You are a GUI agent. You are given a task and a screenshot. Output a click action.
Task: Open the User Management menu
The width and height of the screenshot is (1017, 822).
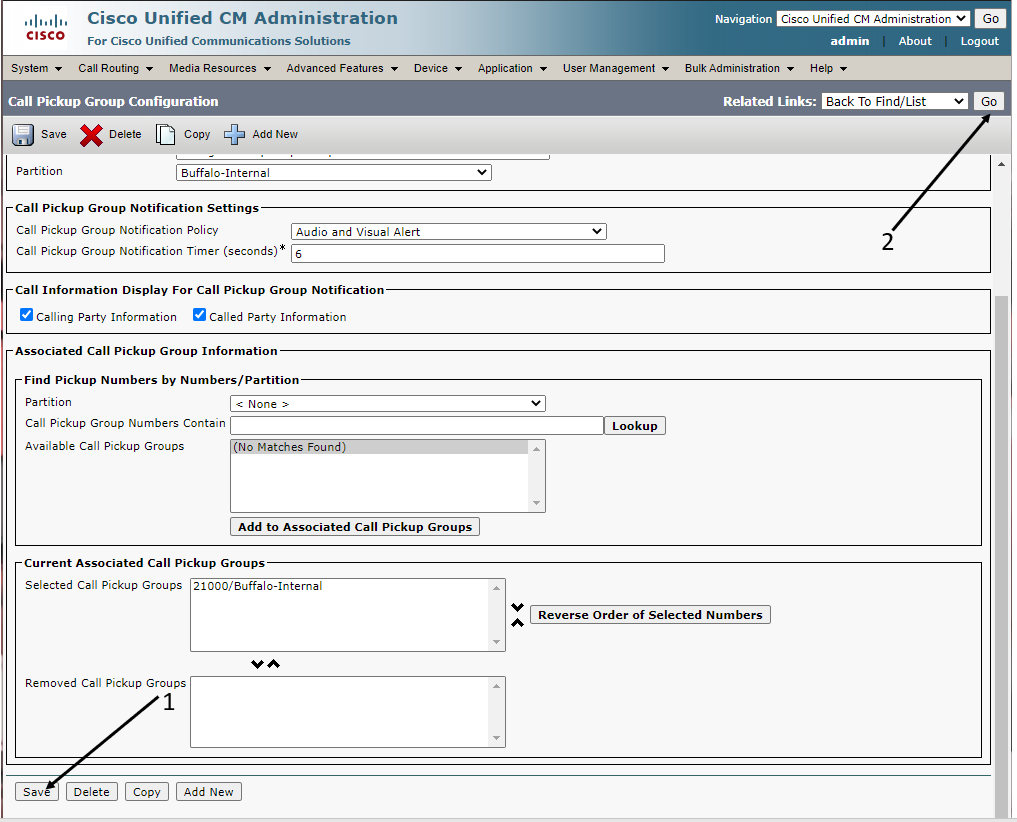click(x=616, y=68)
